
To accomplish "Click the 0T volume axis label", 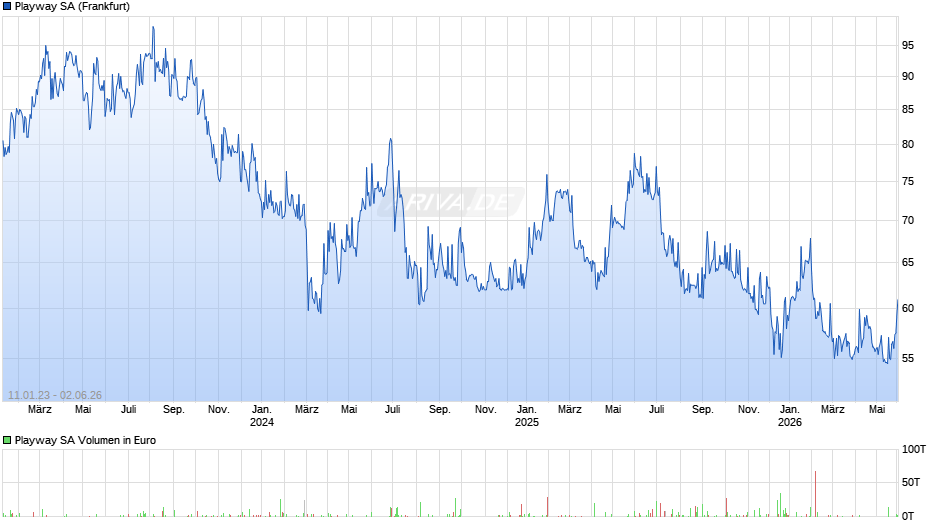I will [908, 516].
